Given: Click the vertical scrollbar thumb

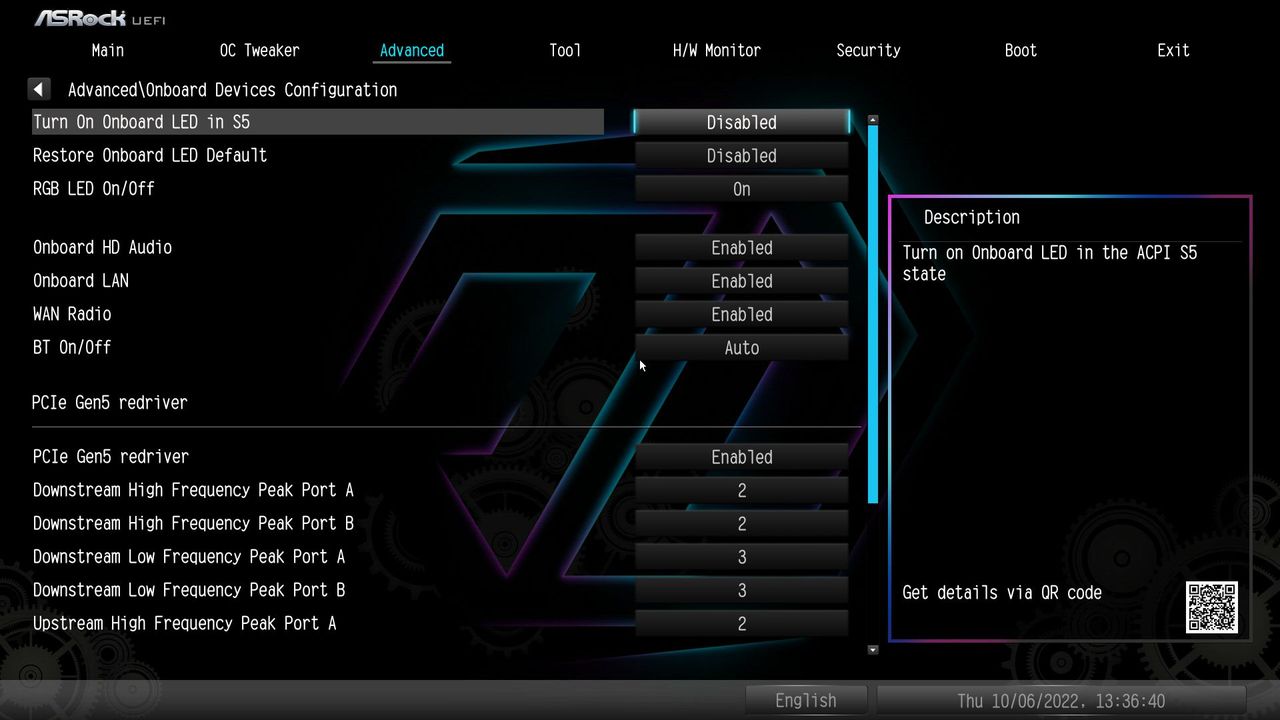Looking at the screenshot, I should [873, 315].
